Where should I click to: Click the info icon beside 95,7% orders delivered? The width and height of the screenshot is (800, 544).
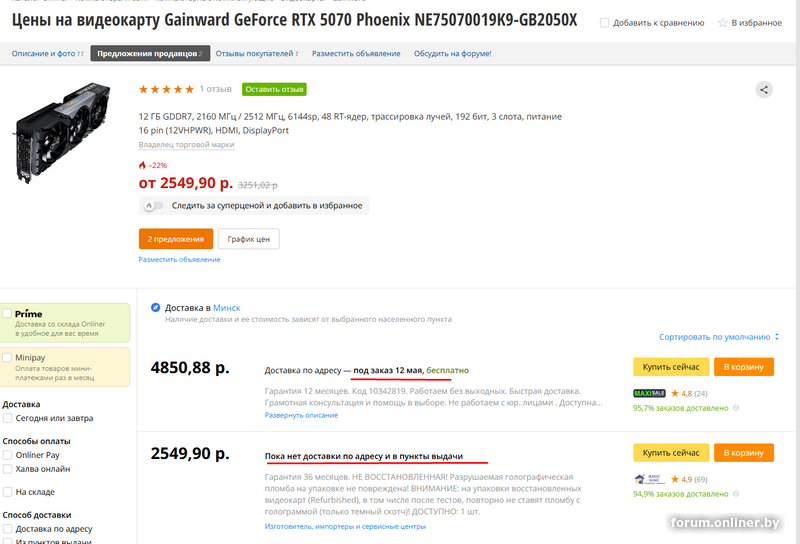[x=736, y=408]
